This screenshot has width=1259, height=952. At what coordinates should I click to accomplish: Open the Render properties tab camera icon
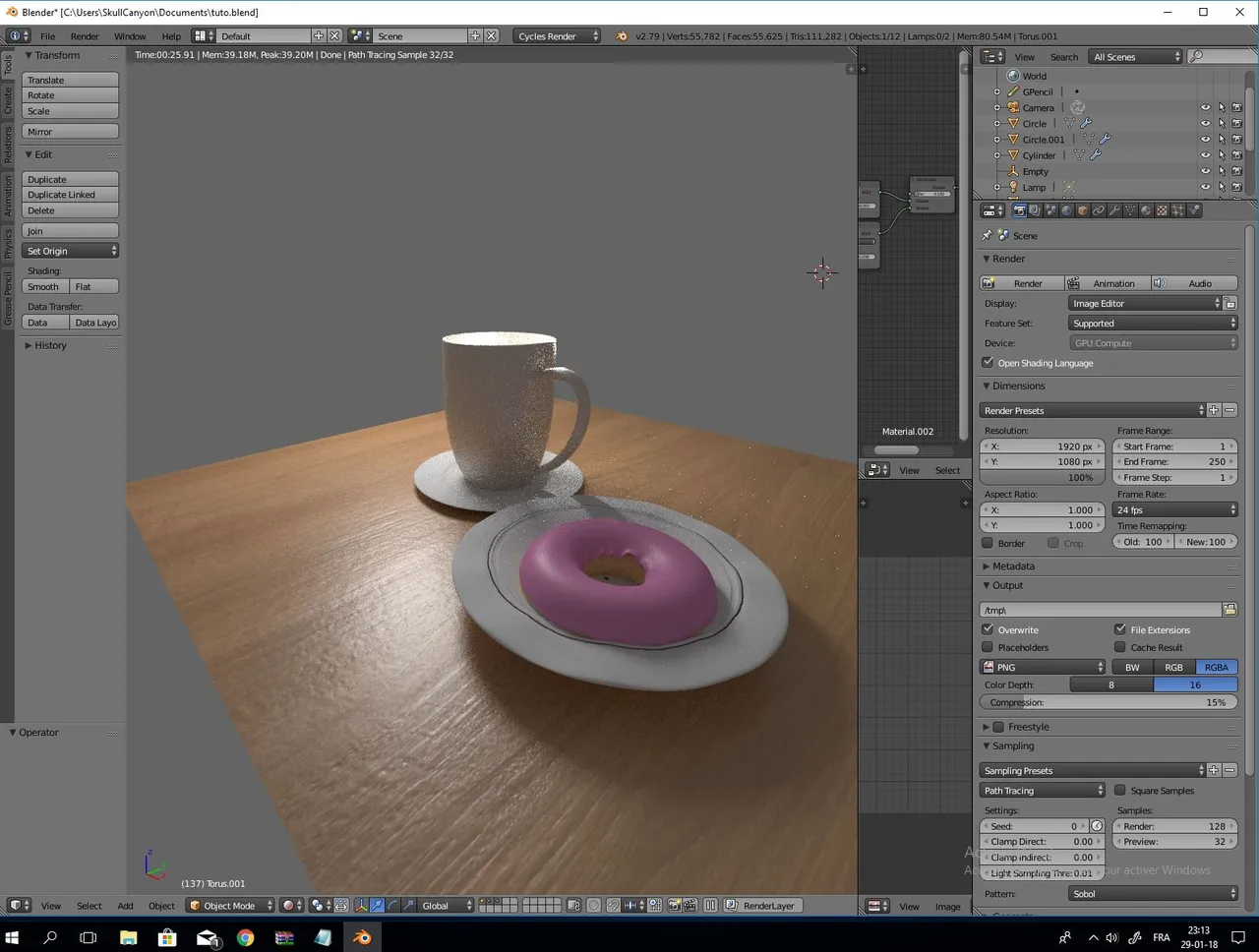(1020, 210)
